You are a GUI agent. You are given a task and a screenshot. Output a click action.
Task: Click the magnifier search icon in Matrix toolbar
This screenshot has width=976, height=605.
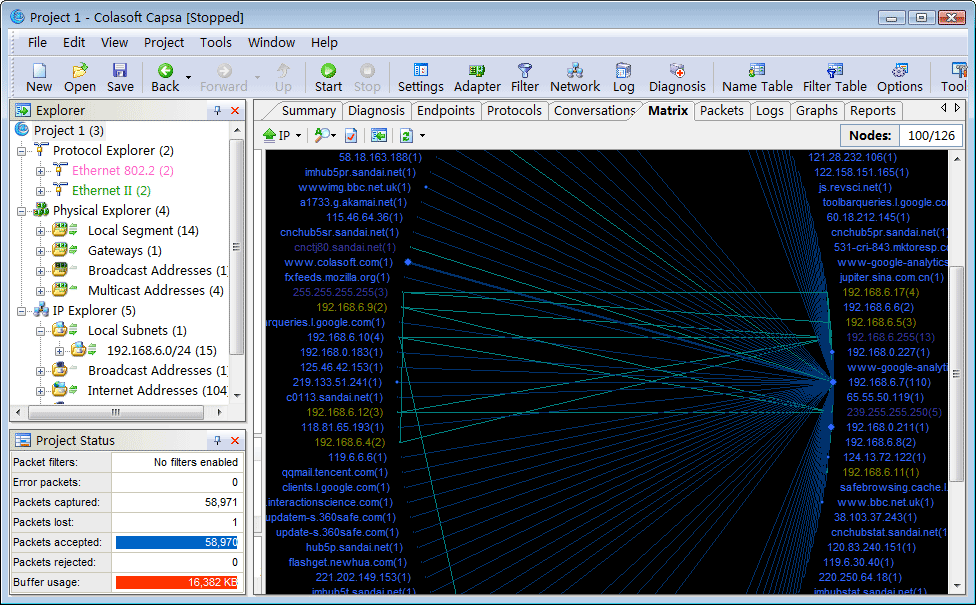pos(322,135)
